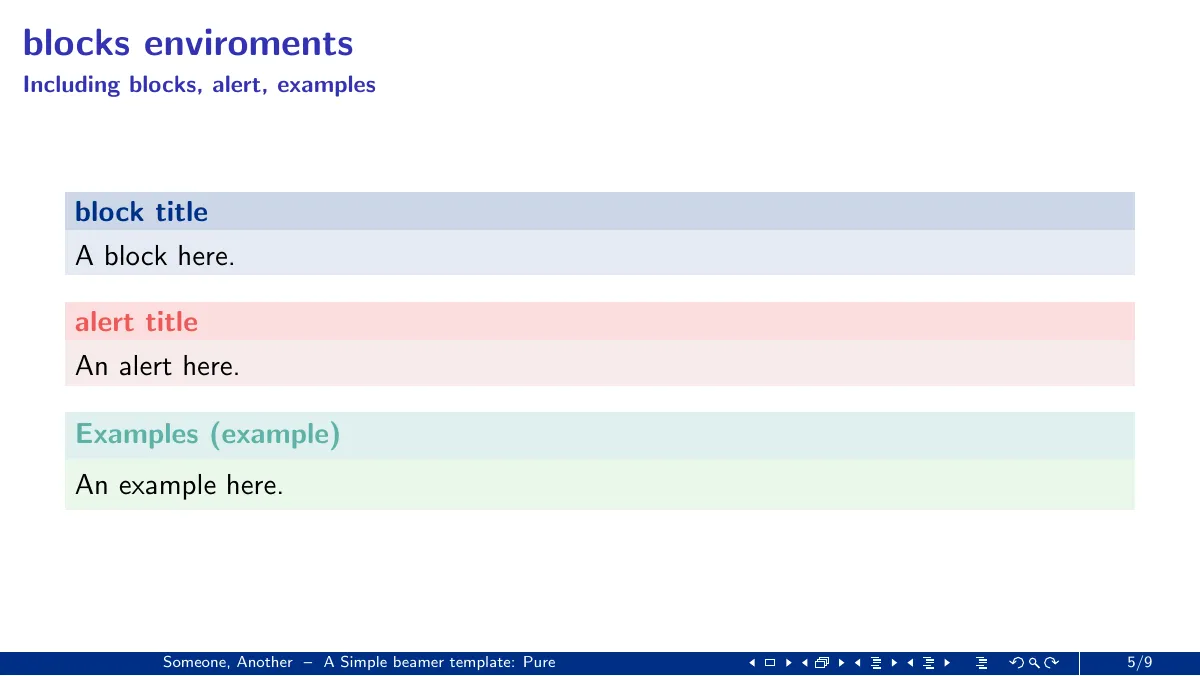Go to the next section

point(946,663)
